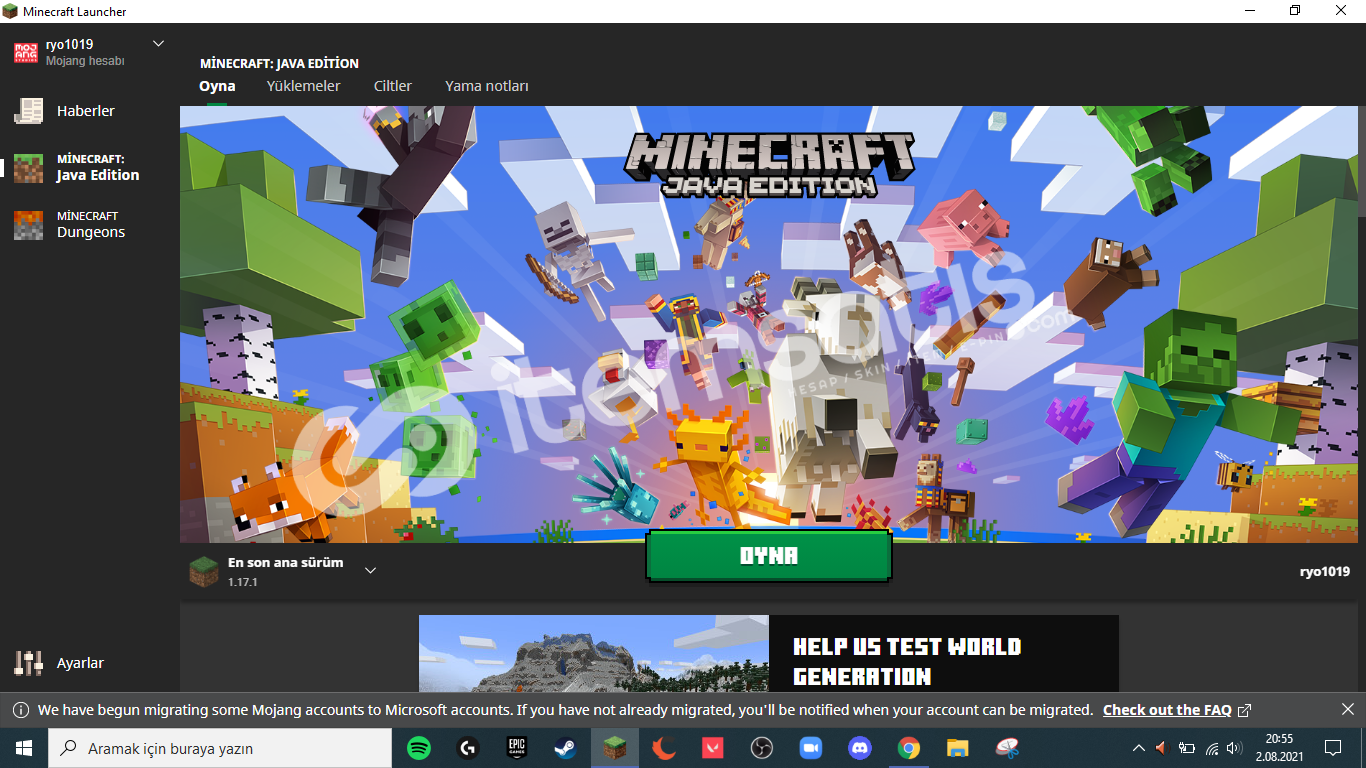
Task: Open Logitech G HUB from taskbar
Action: tap(468, 748)
